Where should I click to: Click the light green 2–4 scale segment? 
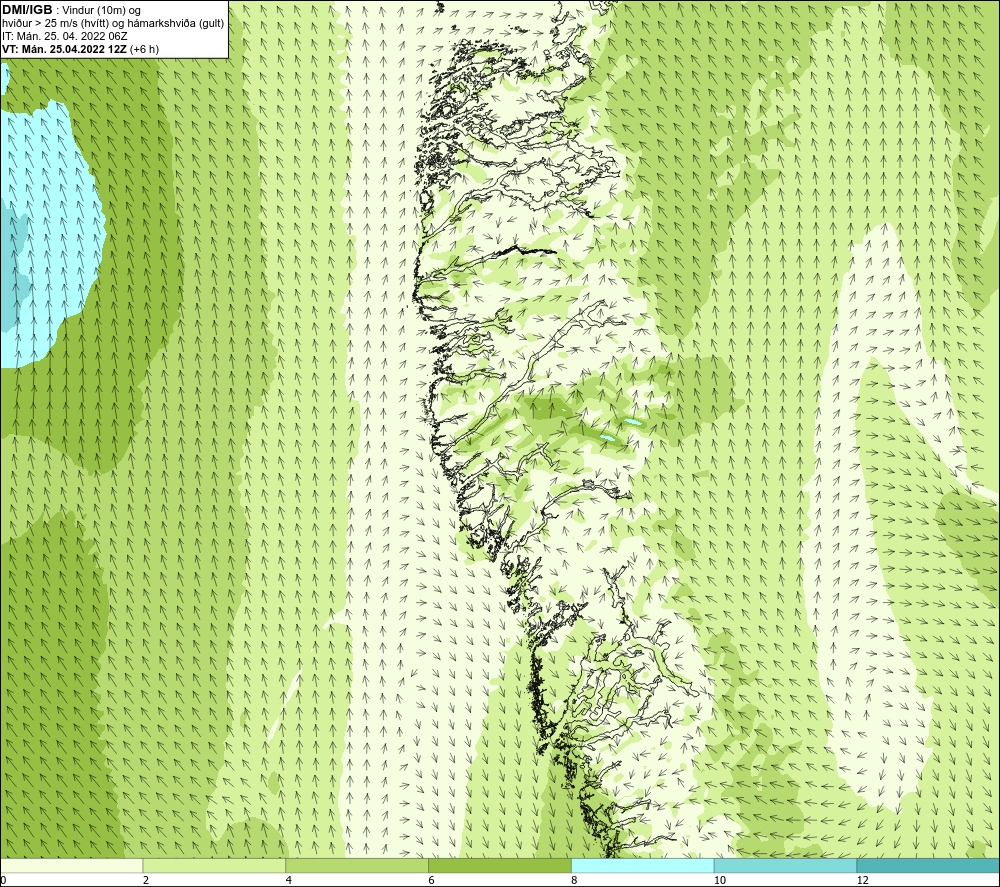(x=214, y=865)
